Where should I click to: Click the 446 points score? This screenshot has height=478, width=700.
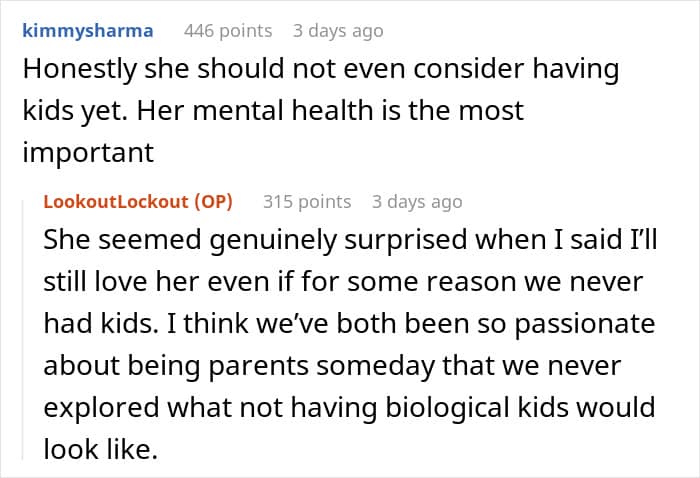pyautogui.click(x=228, y=31)
